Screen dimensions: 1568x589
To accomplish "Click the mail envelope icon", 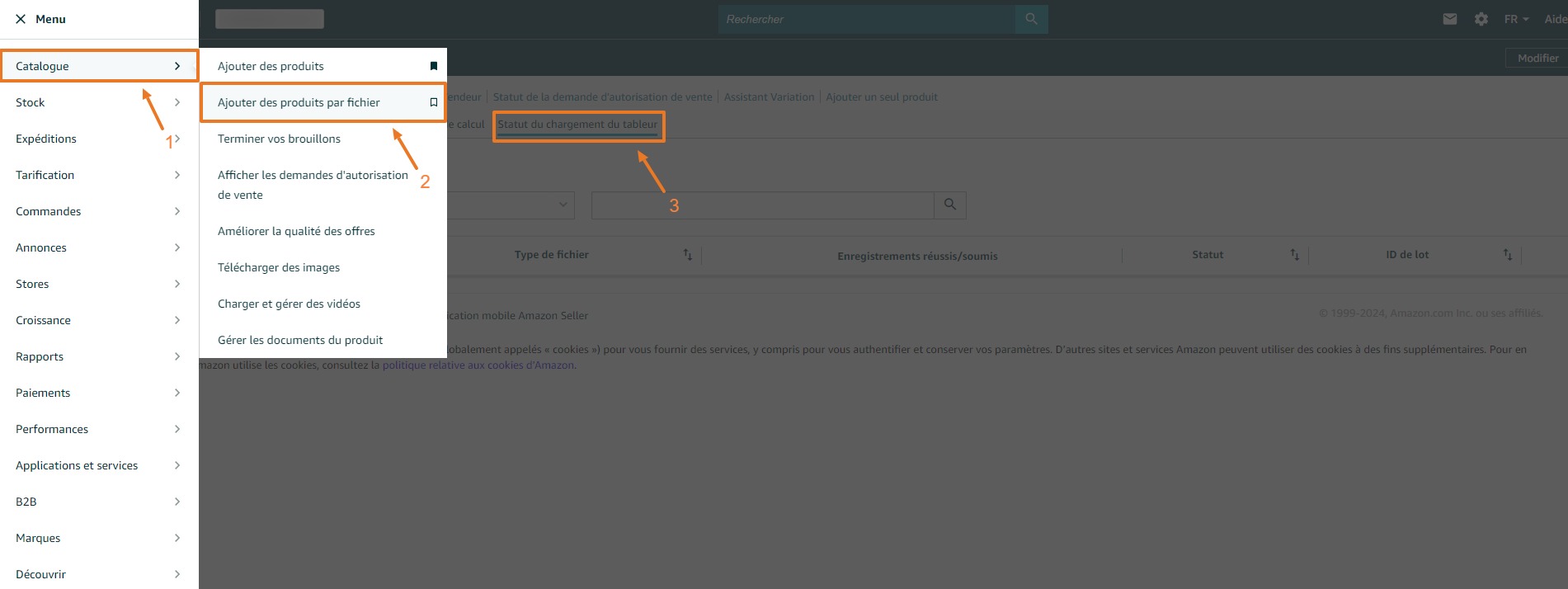I will click(1449, 19).
